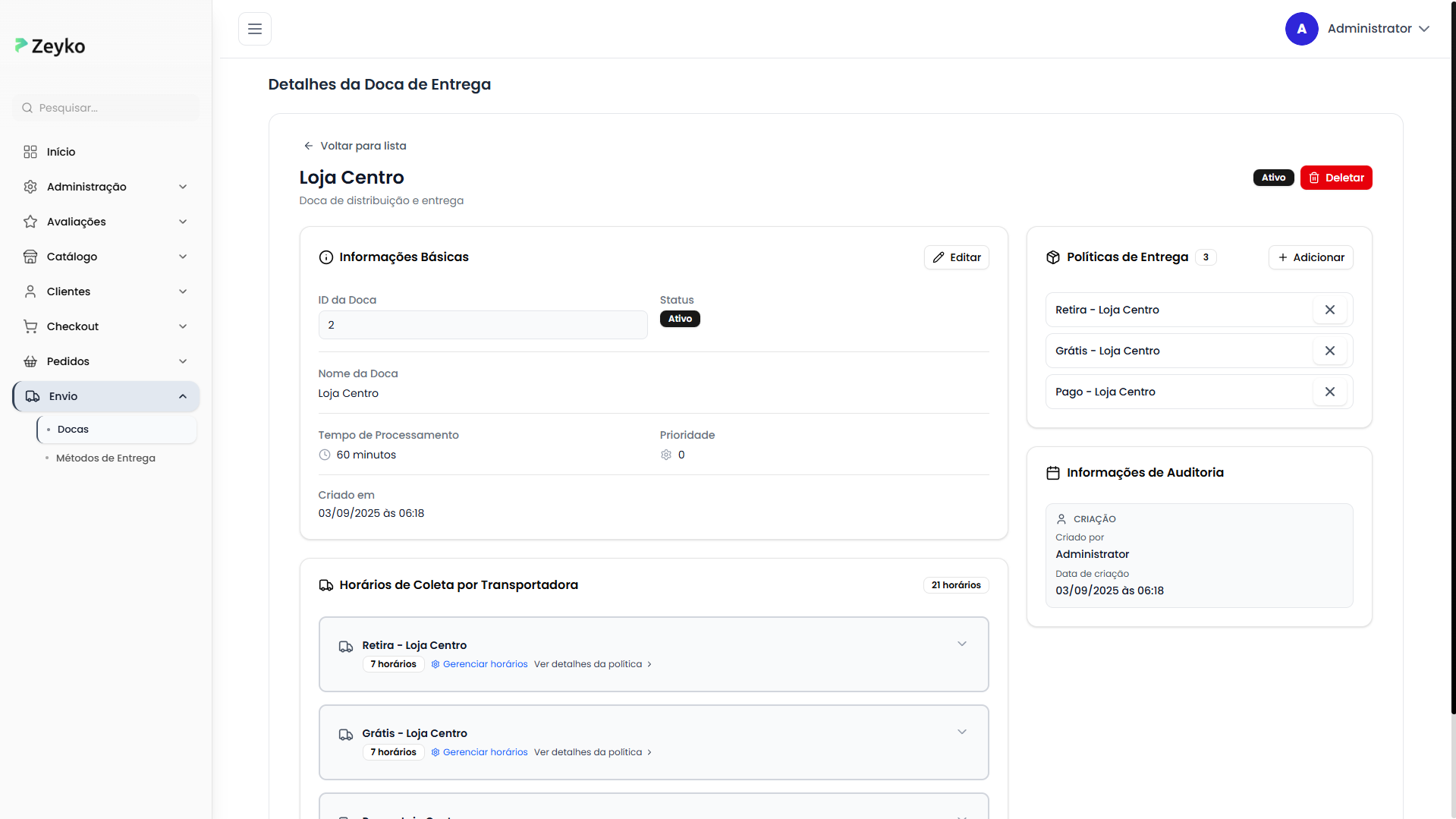Open Métodos de Entrega in the sidebar
The height and width of the screenshot is (819, 1456).
(105, 458)
